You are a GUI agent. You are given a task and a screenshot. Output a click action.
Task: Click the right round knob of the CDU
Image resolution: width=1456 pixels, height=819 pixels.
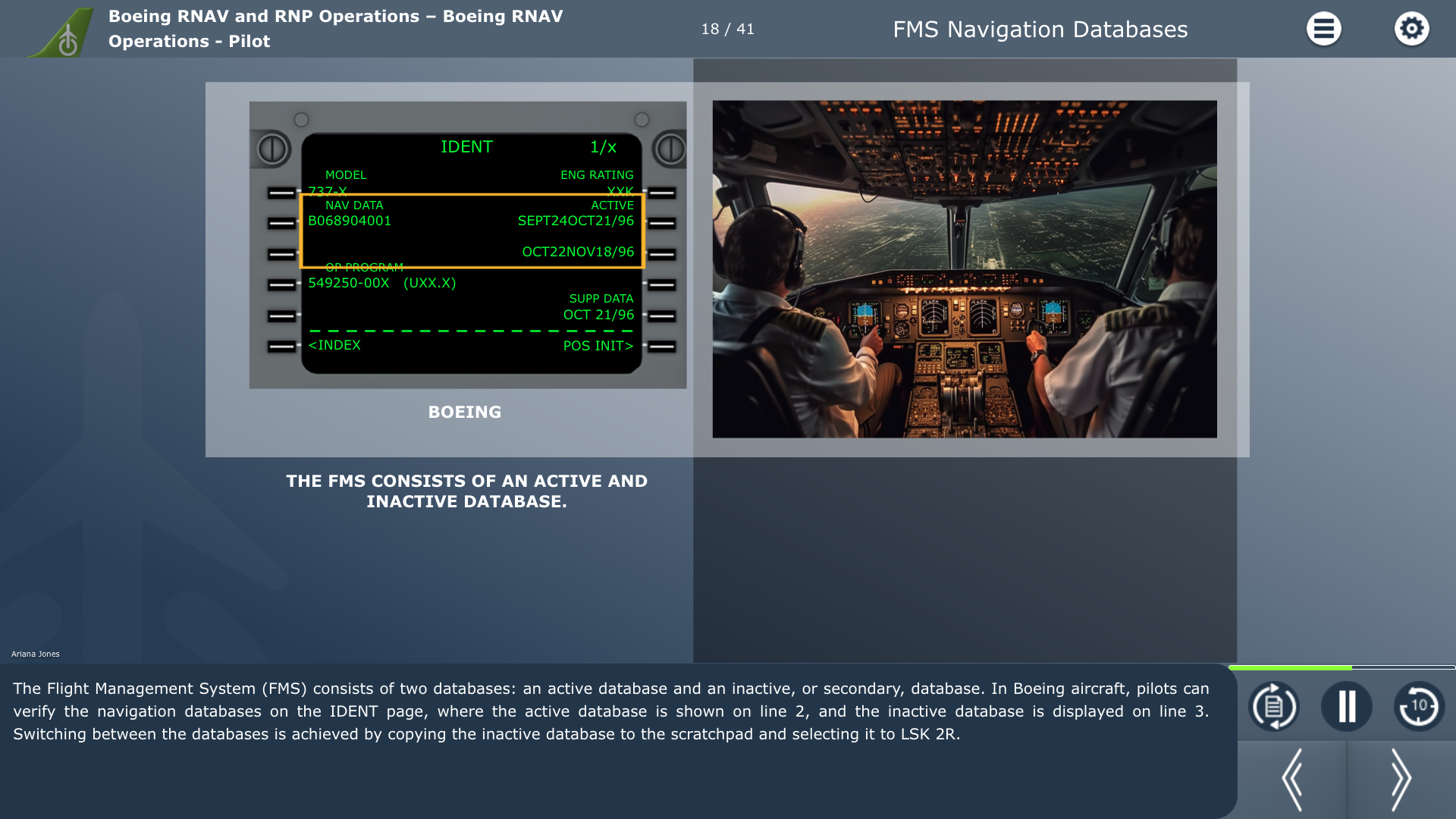click(670, 149)
